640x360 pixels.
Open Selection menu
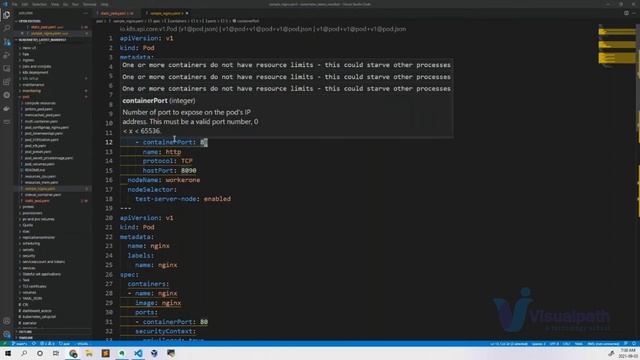tap(39, 4)
